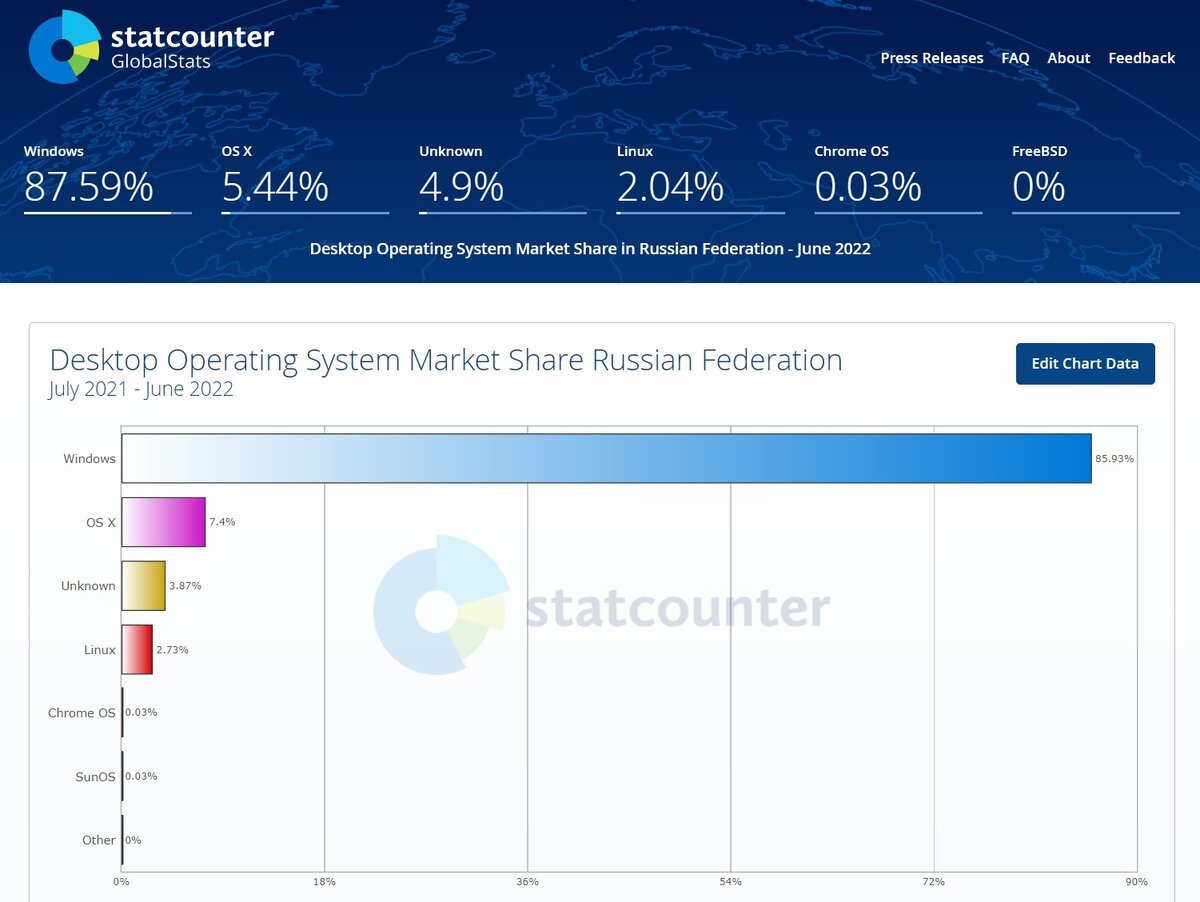Image resolution: width=1200 pixels, height=902 pixels.
Task: Open the Feedback link
Action: point(1141,58)
